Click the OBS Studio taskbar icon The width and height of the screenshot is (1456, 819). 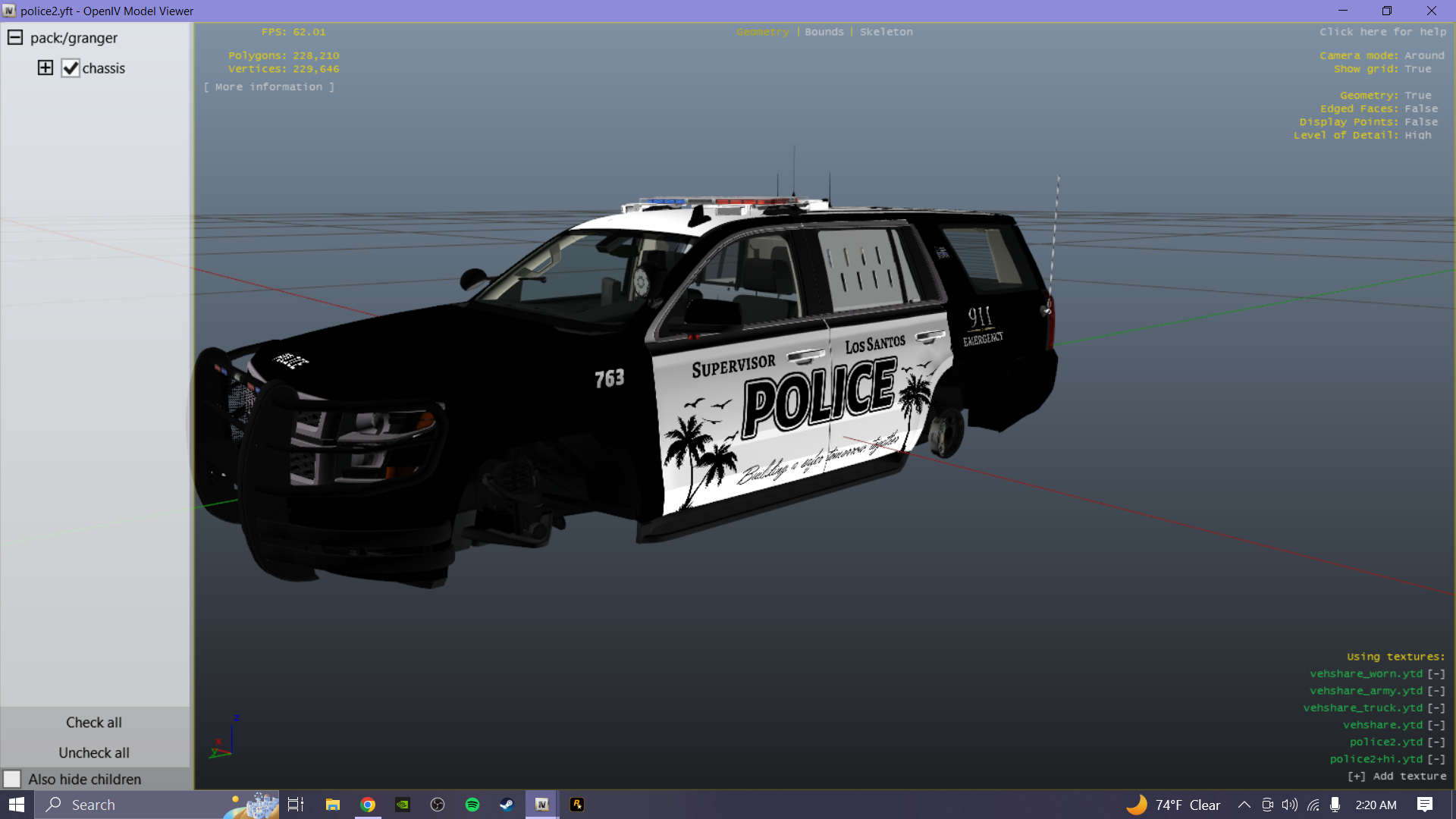point(438,805)
